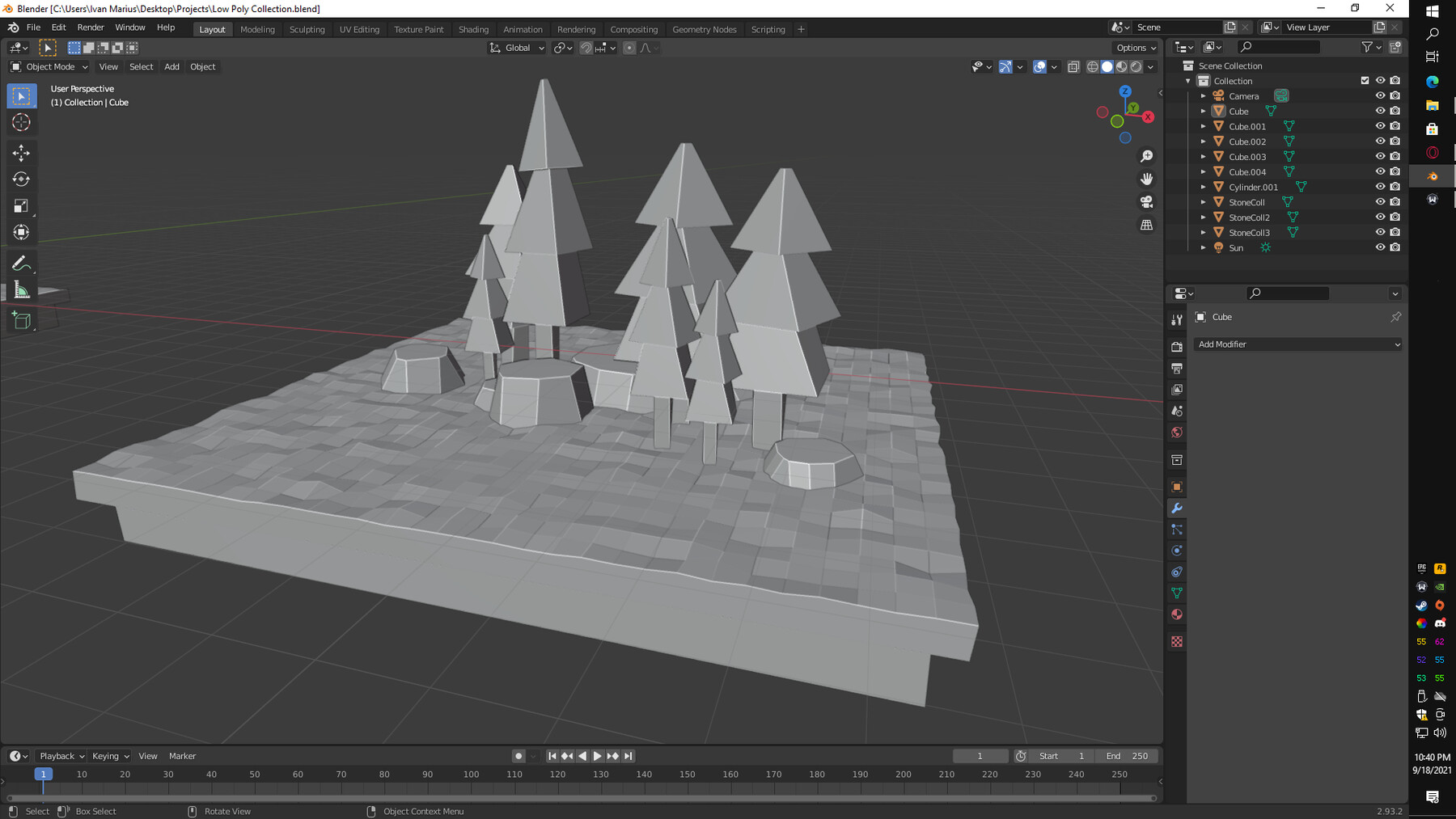Open the Render menu
The width and height of the screenshot is (1456, 819).
coord(91,27)
